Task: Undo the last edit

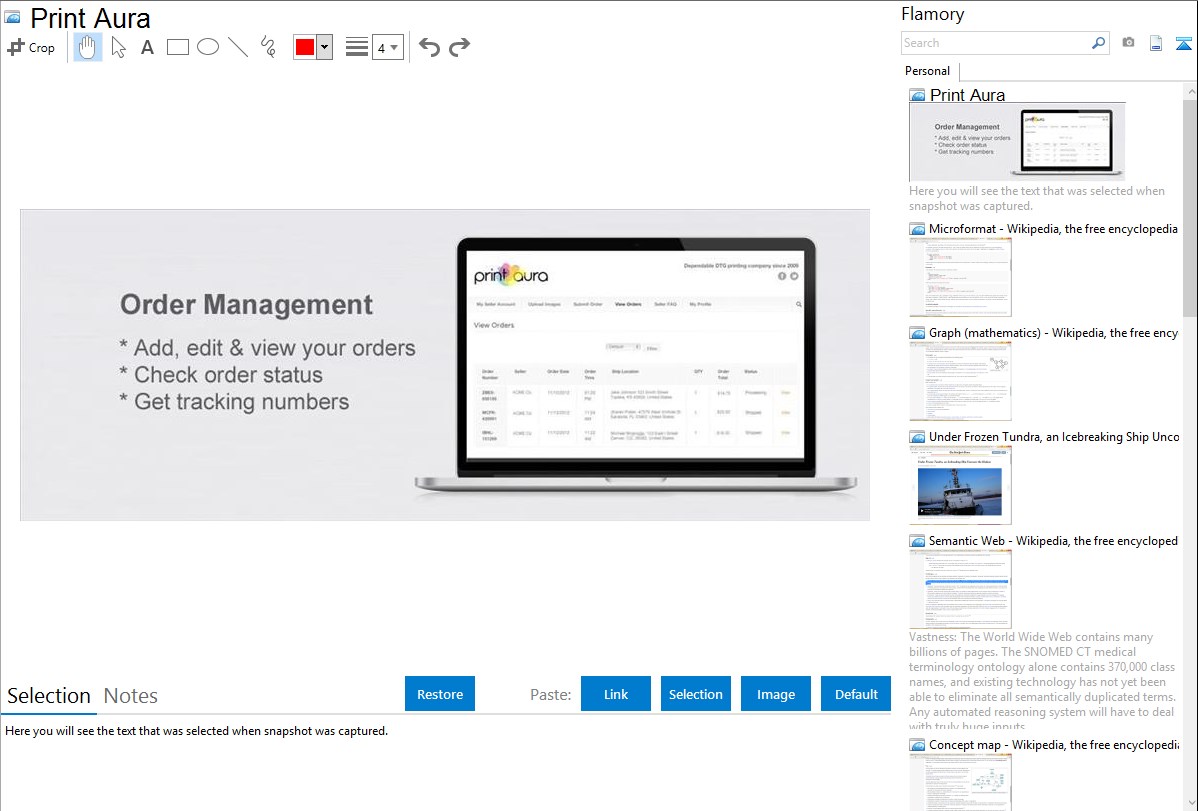Action: (429, 47)
